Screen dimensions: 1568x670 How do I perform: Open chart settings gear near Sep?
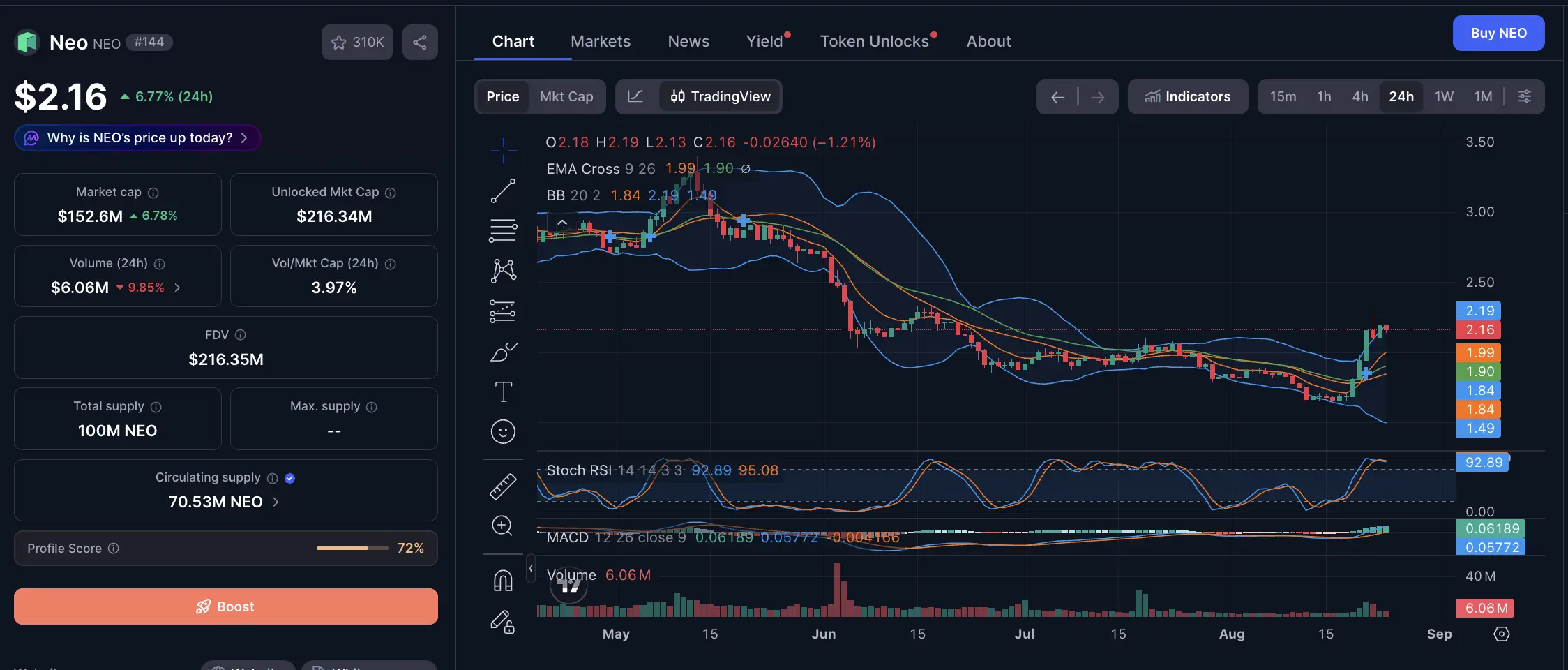click(1502, 634)
